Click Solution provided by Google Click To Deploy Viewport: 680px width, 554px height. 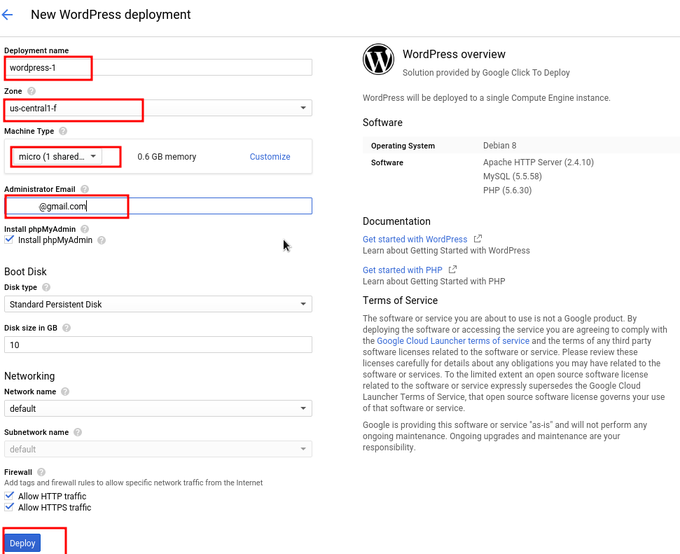point(486,72)
